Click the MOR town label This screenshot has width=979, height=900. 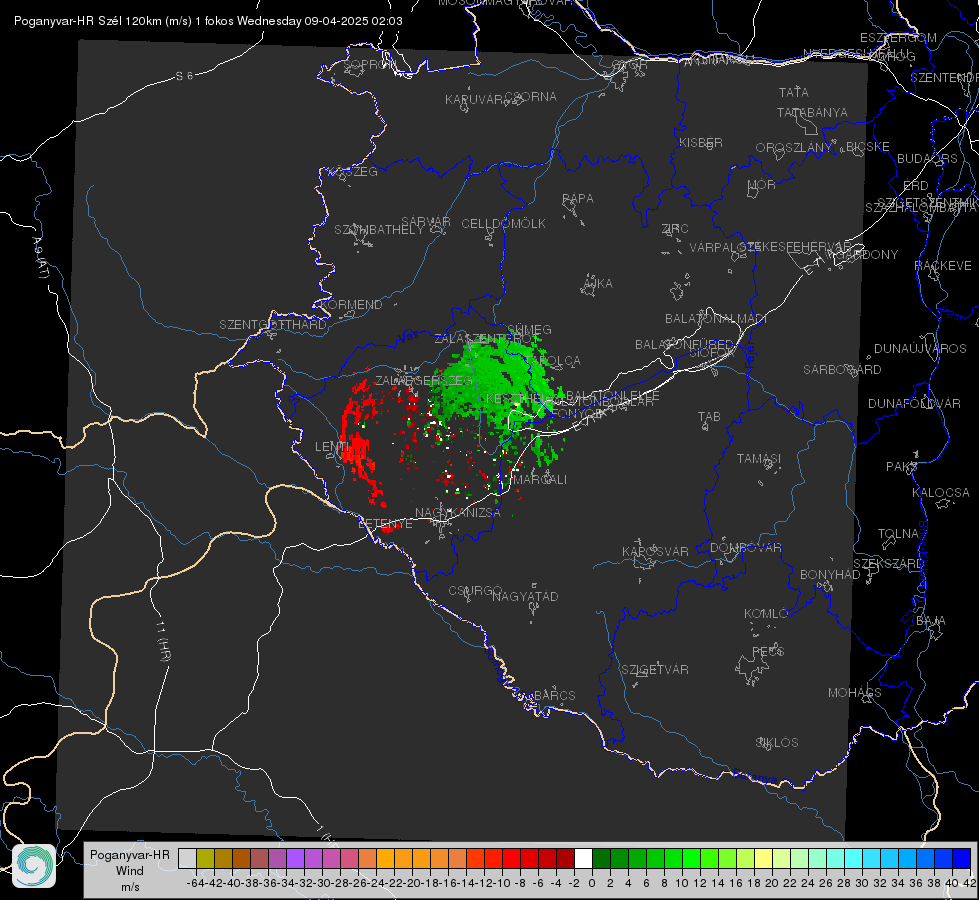(x=762, y=185)
